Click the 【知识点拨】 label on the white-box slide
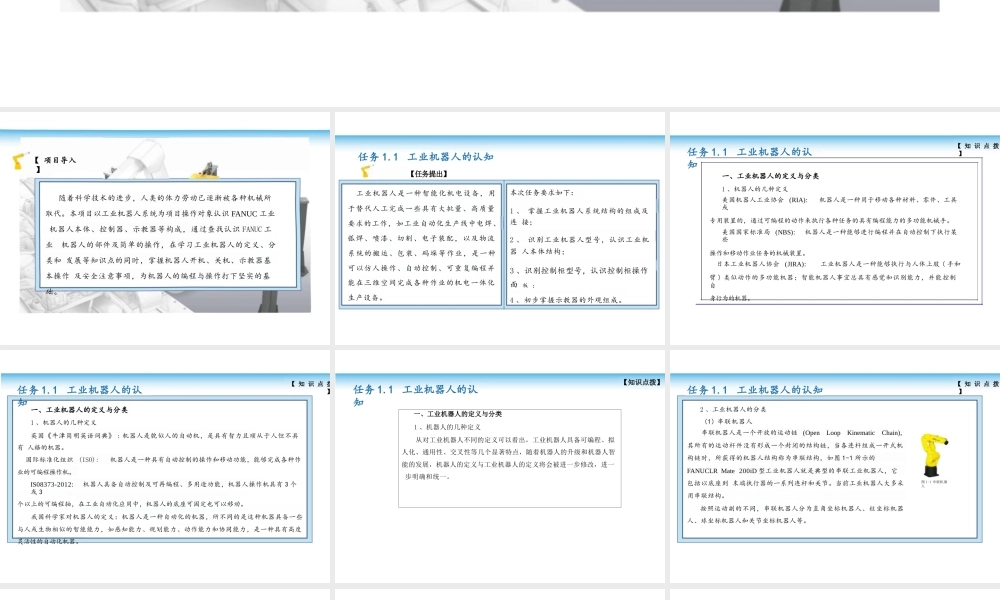 click(642, 382)
